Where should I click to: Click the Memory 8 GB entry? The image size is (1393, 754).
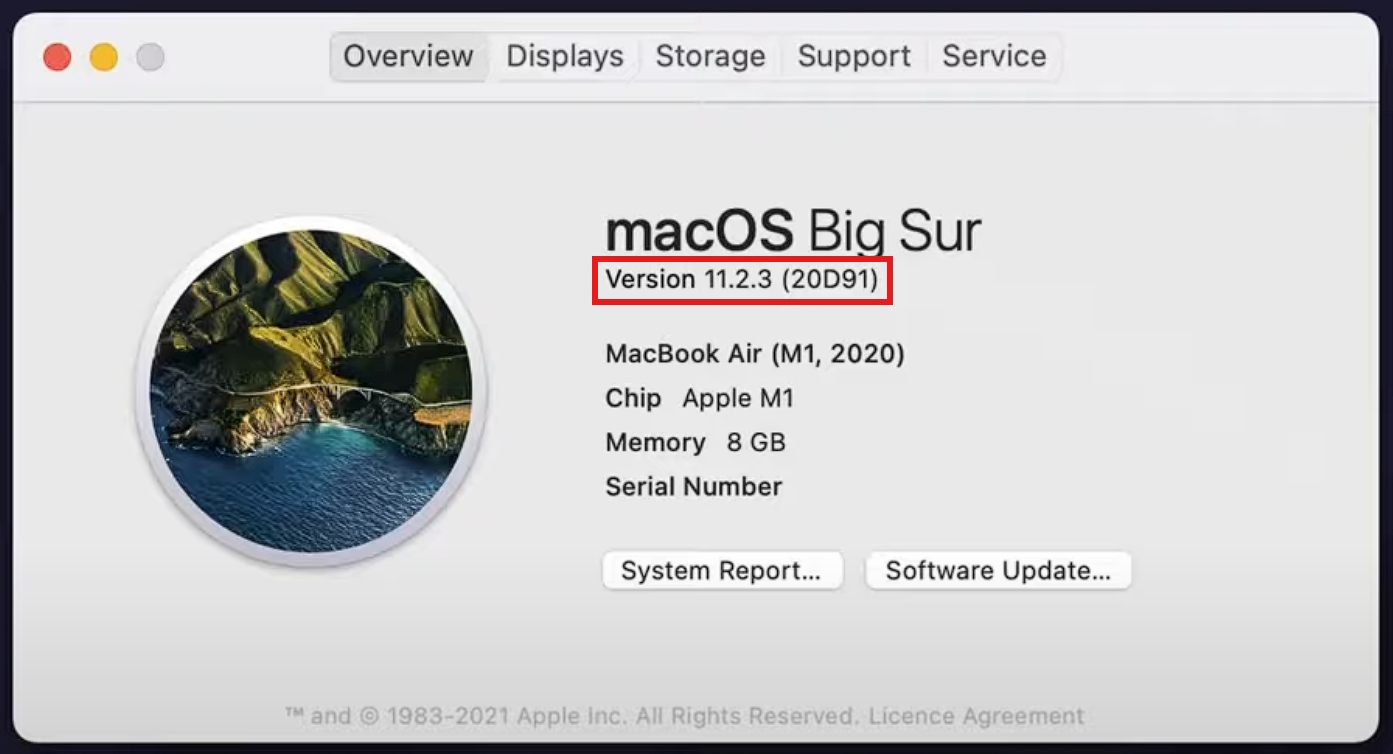tap(695, 442)
